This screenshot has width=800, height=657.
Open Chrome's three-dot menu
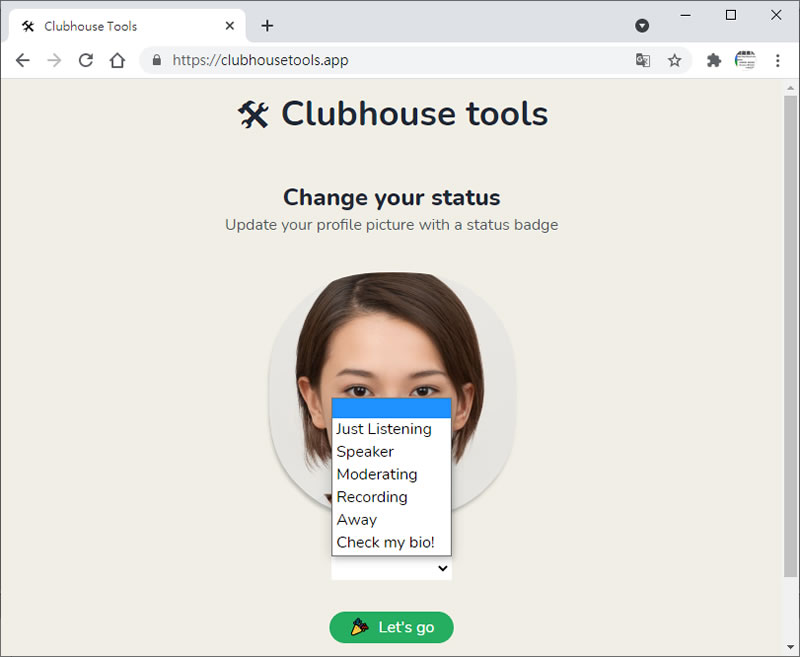click(778, 60)
